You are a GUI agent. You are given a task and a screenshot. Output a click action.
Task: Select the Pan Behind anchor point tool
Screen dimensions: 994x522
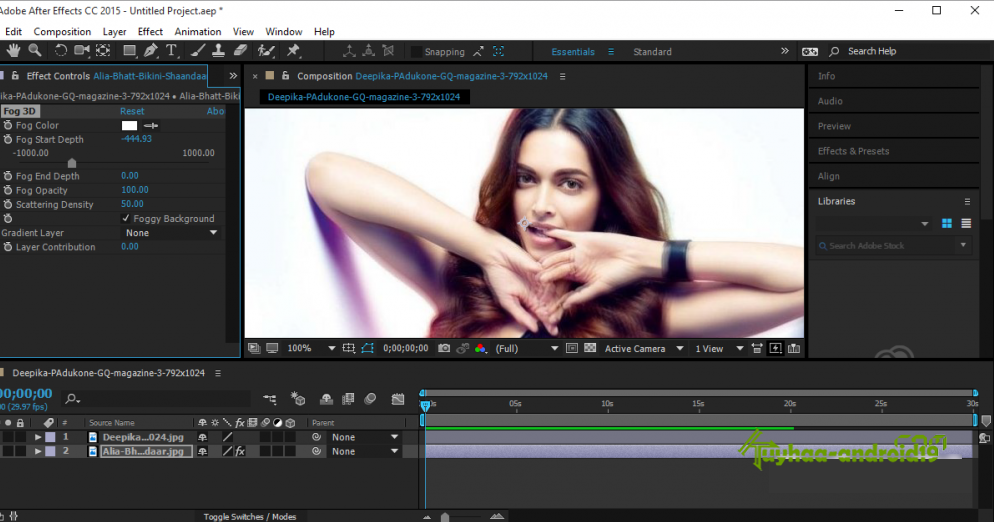coord(103,51)
